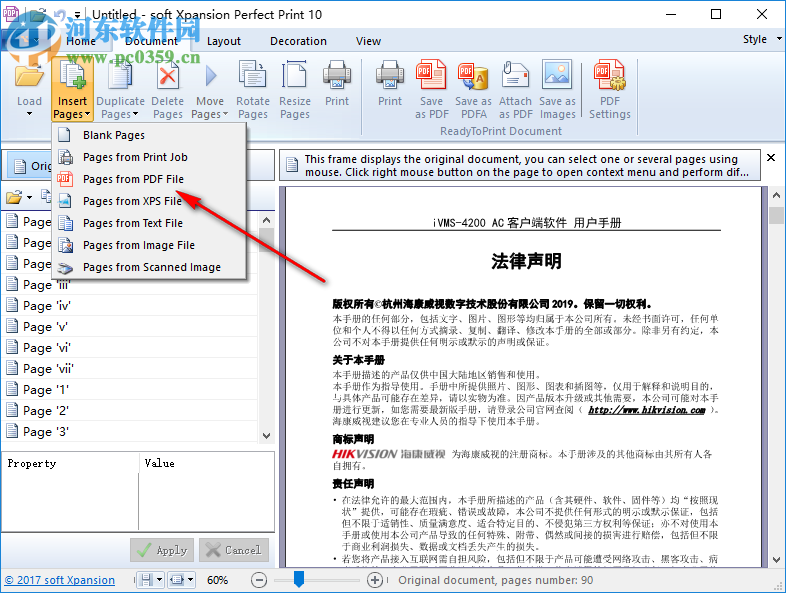Click hikvision.com link in document
786x593 pixels.
[x=647, y=410]
